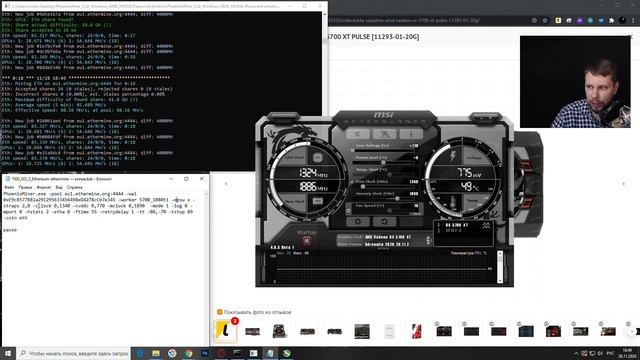Open Photoshop from the taskbar
This screenshot has width=640, height=360.
coord(205,353)
